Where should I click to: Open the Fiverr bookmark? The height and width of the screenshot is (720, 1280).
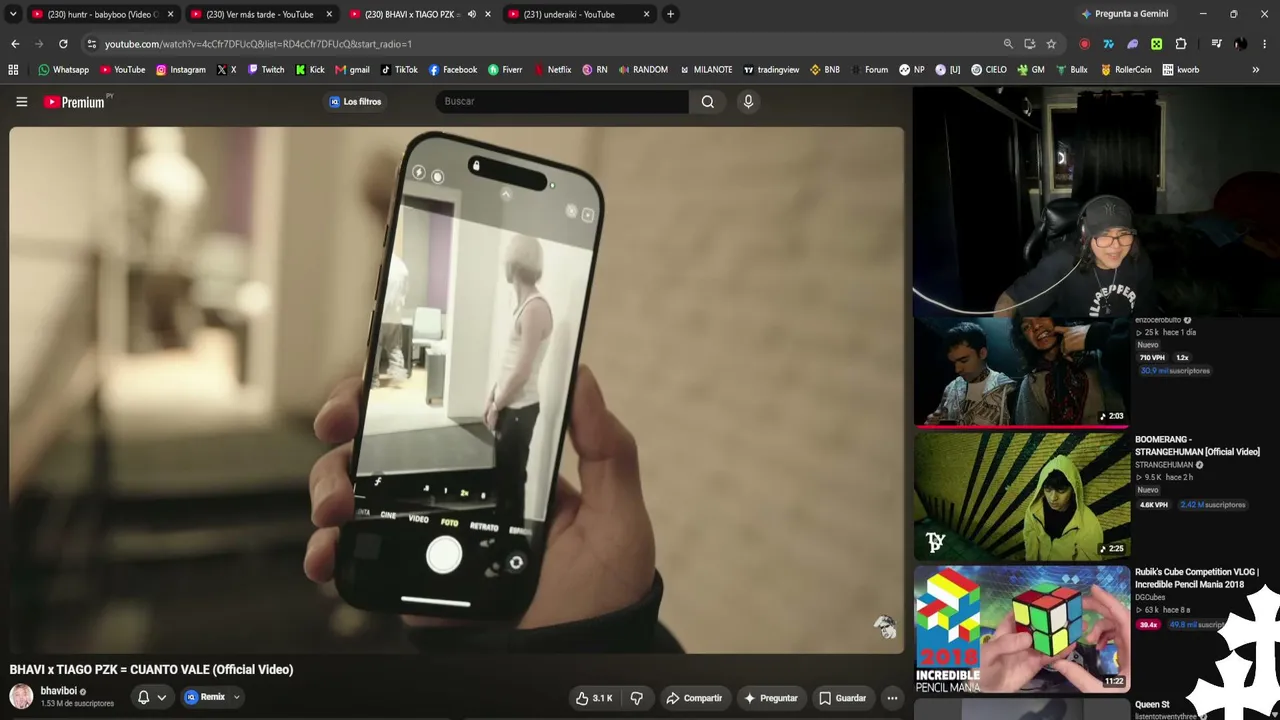click(x=505, y=70)
